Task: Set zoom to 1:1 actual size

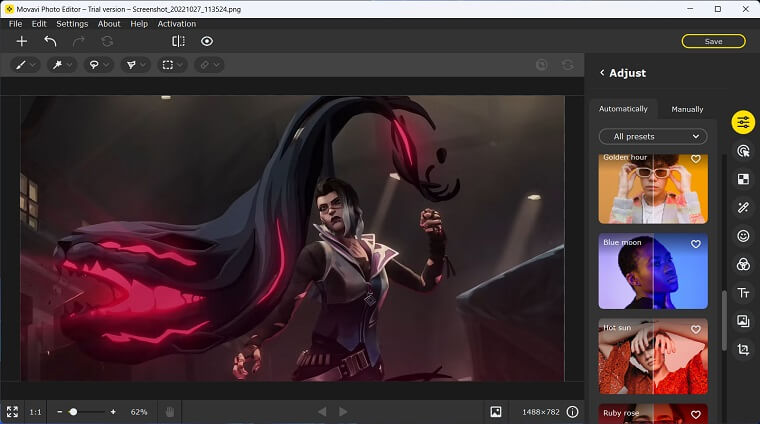Action: pos(35,412)
